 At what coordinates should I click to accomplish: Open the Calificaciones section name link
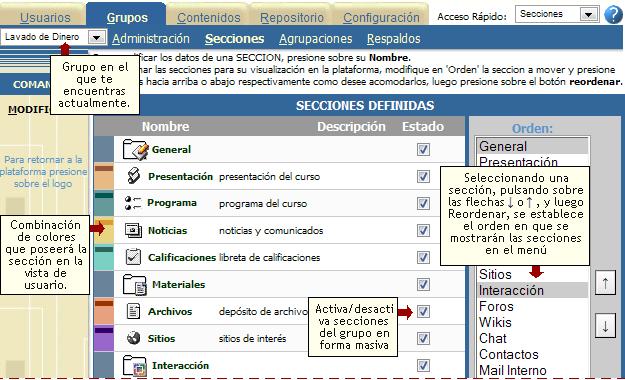pyautogui.click(x=182, y=258)
